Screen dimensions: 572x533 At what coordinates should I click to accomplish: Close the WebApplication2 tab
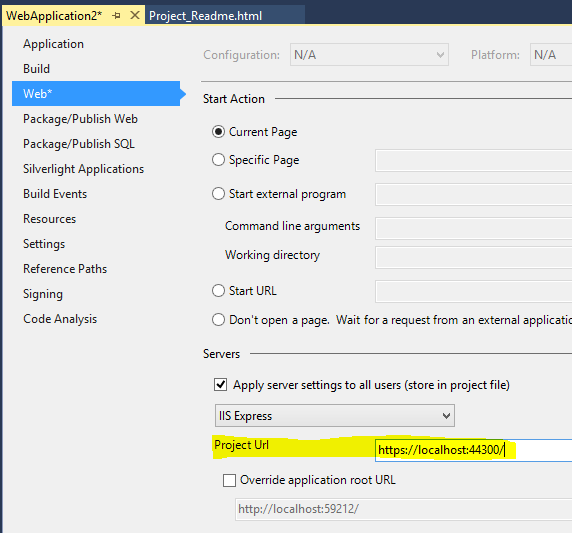pyautogui.click(x=135, y=15)
